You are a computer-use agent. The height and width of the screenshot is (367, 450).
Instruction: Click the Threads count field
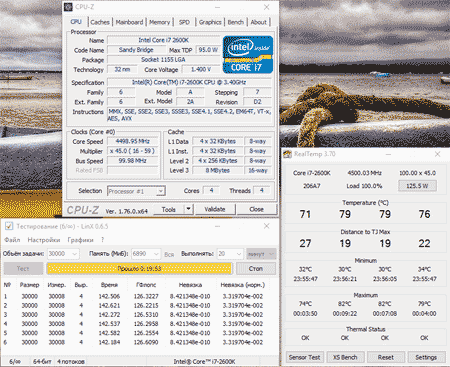pyautogui.click(x=262, y=191)
